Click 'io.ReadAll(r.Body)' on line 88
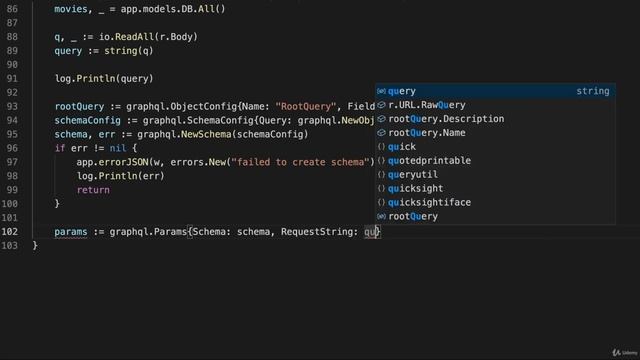The height and width of the screenshot is (360, 640). [x=148, y=37]
